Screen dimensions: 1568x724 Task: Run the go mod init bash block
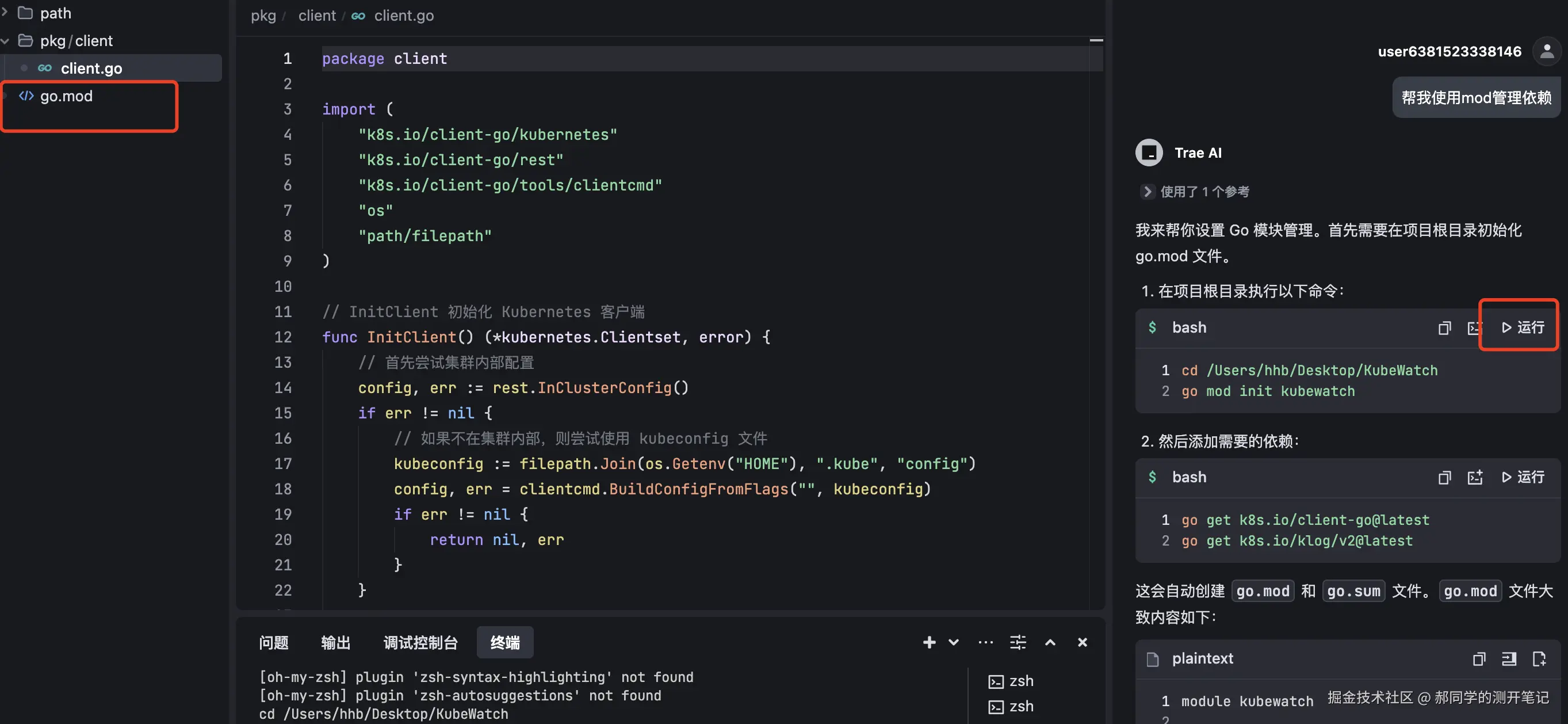(x=1523, y=327)
